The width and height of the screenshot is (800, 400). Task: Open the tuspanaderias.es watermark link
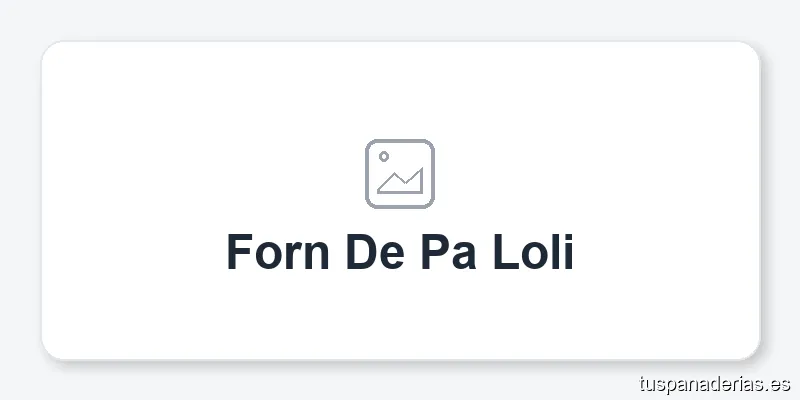(714, 384)
